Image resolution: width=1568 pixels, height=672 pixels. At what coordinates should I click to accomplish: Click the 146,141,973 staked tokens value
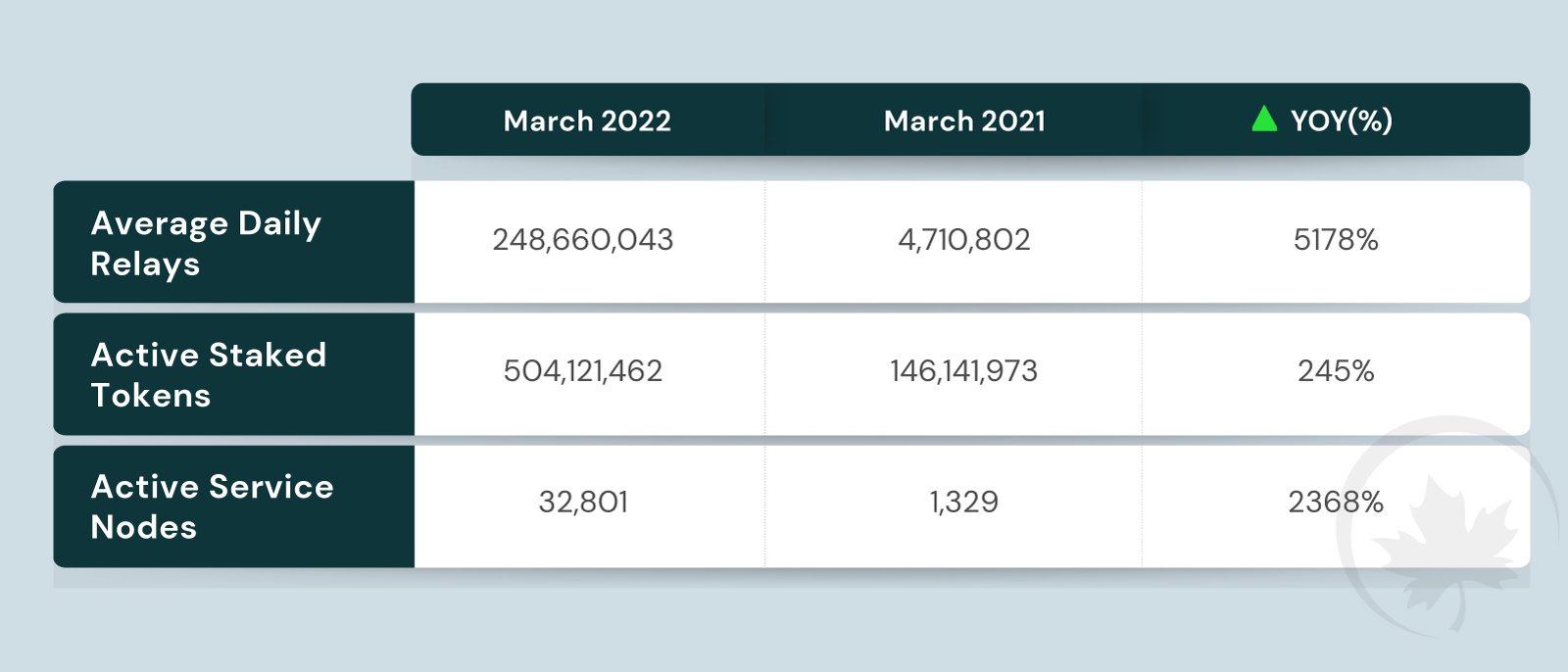click(964, 371)
